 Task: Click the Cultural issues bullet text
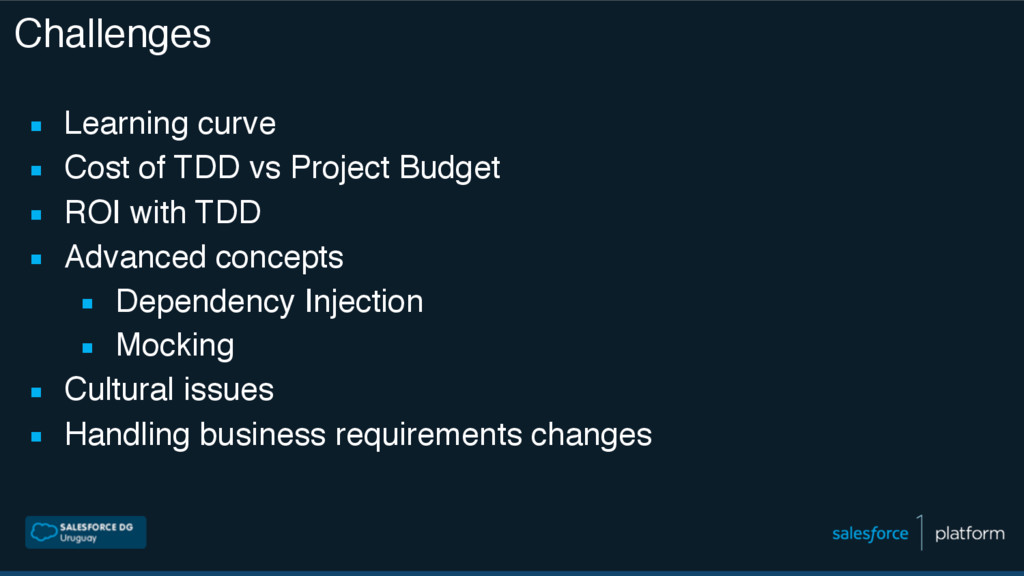[x=169, y=390]
